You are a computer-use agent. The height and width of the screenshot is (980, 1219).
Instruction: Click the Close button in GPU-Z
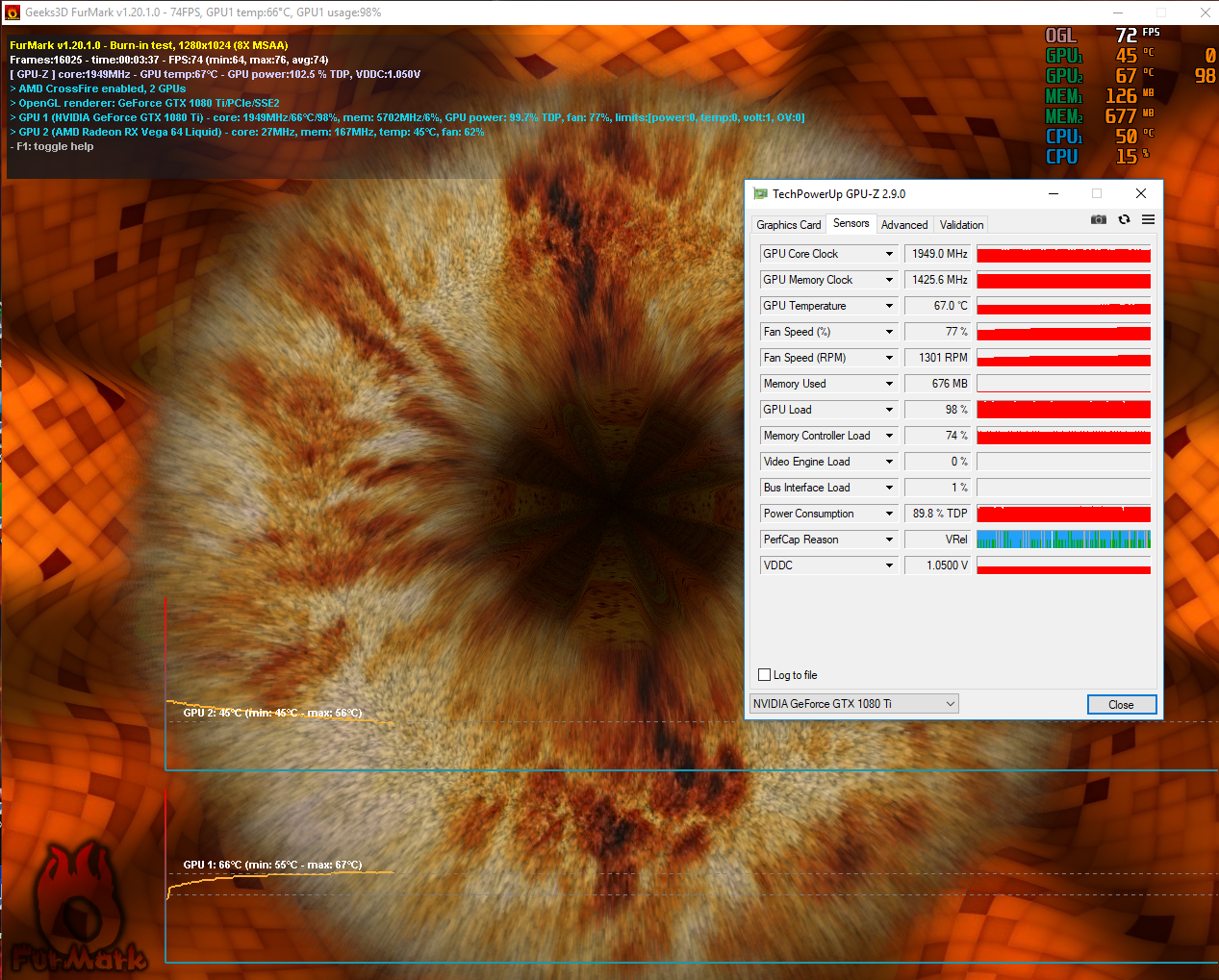click(1121, 705)
